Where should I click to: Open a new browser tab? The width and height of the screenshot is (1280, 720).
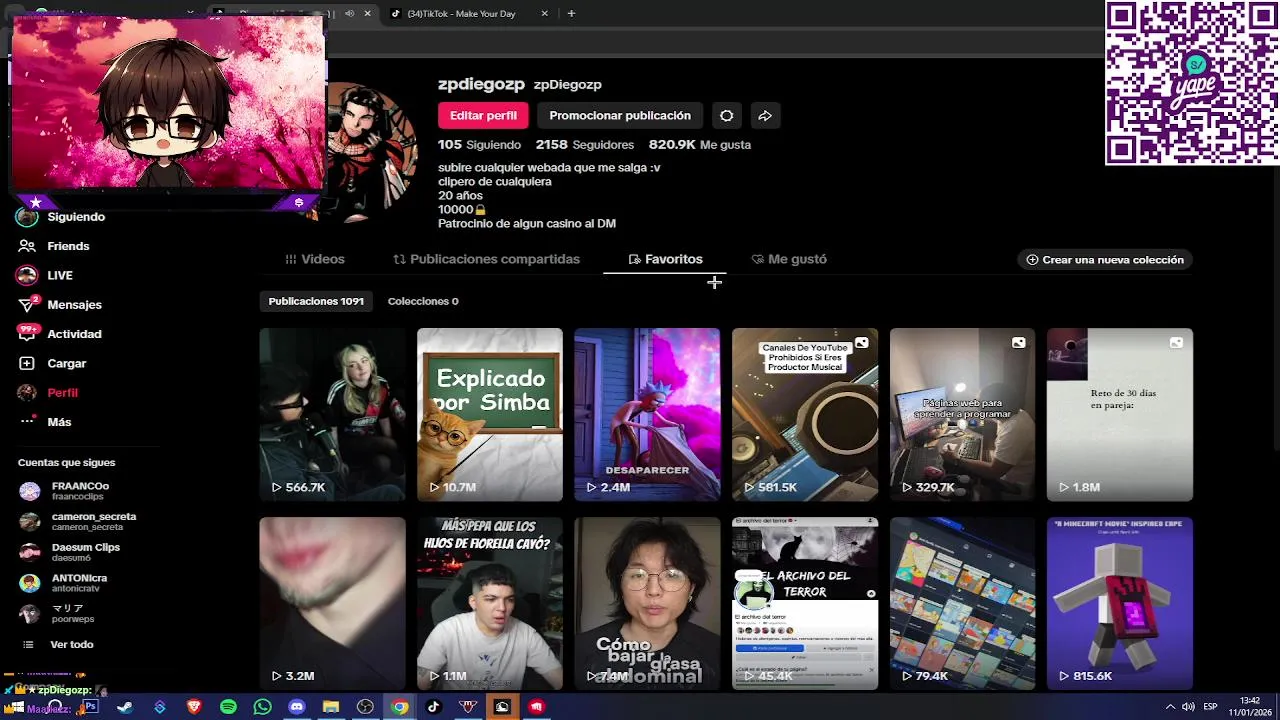pyautogui.click(x=571, y=14)
